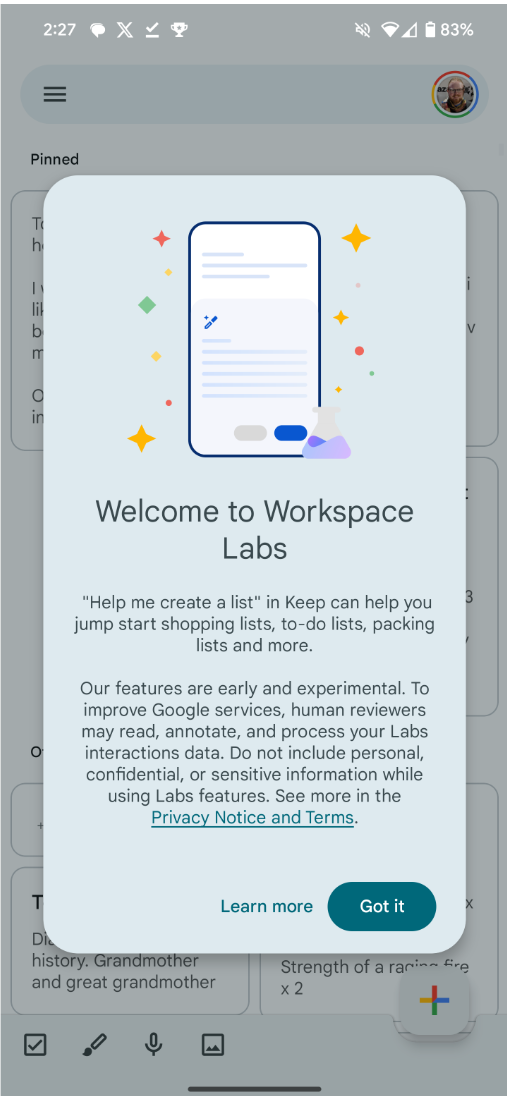Open the hamburger navigation menu
507x1096 pixels.
[55, 94]
